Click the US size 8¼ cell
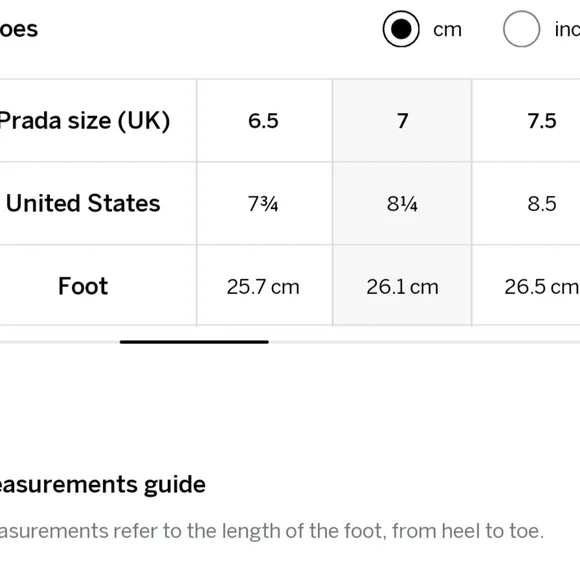The height and width of the screenshot is (580, 580). pos(402,203)
